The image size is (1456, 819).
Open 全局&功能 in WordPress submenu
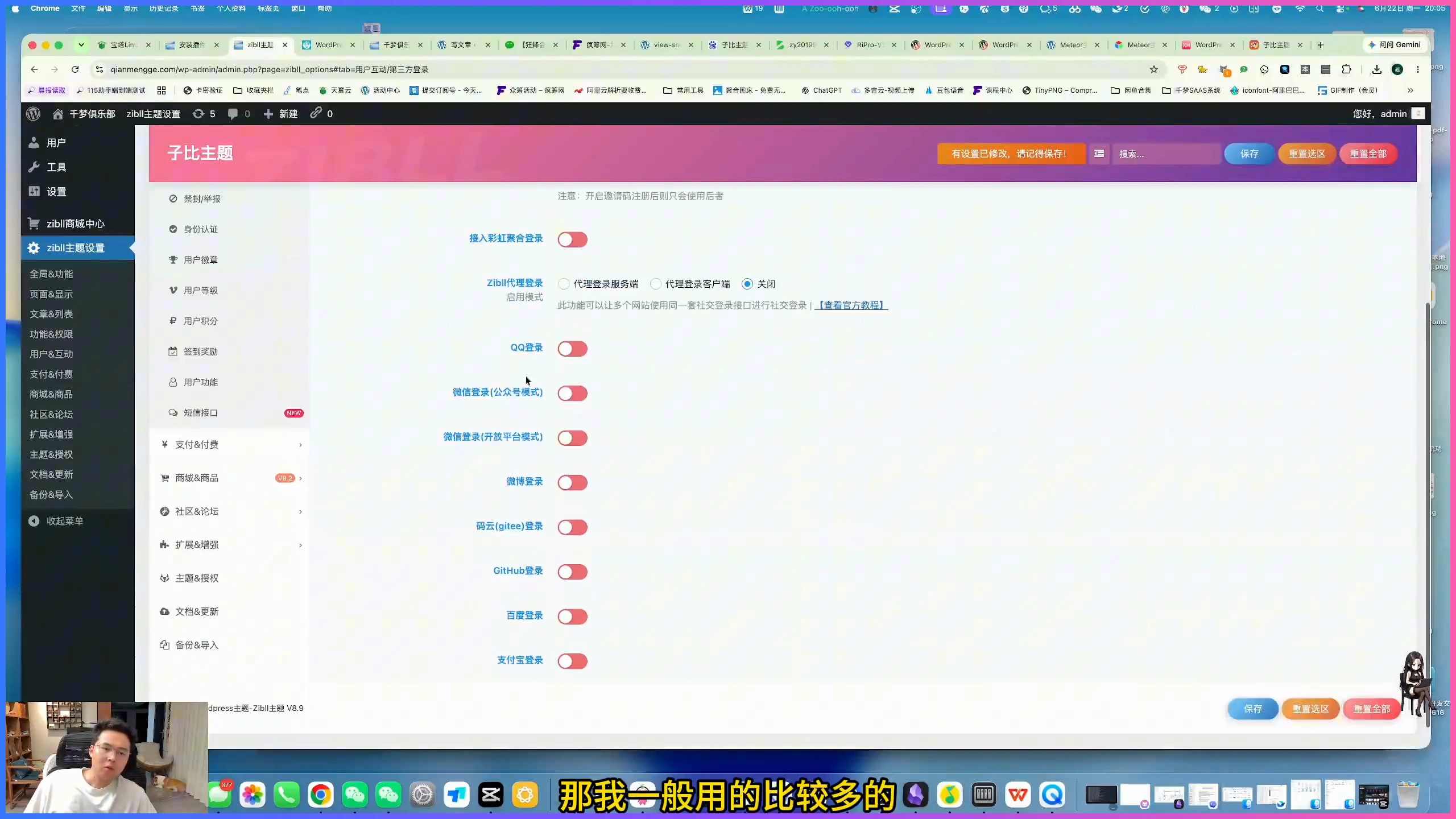point(51,274)
